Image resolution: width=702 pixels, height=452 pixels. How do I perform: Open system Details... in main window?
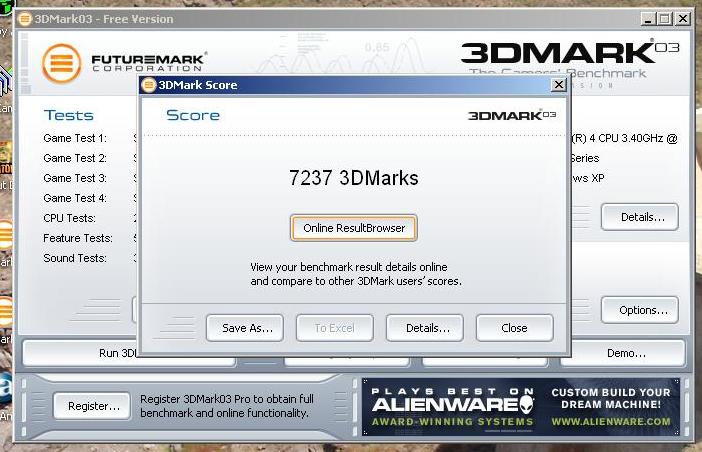[x=640, y=217]
